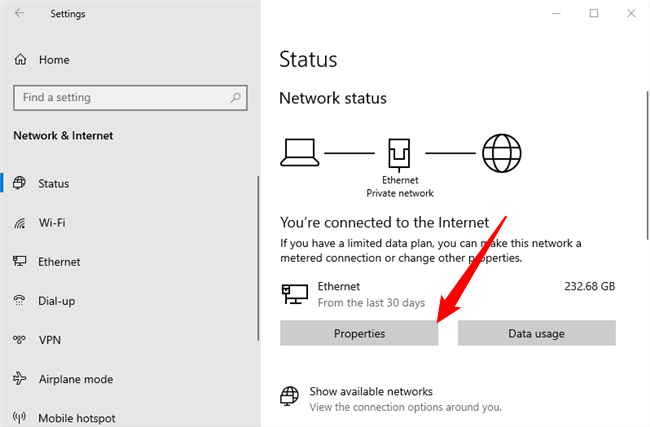Viewport: 650px width, 427px height.
Task: Click the Home house icon
Action: tap(20, 60)
